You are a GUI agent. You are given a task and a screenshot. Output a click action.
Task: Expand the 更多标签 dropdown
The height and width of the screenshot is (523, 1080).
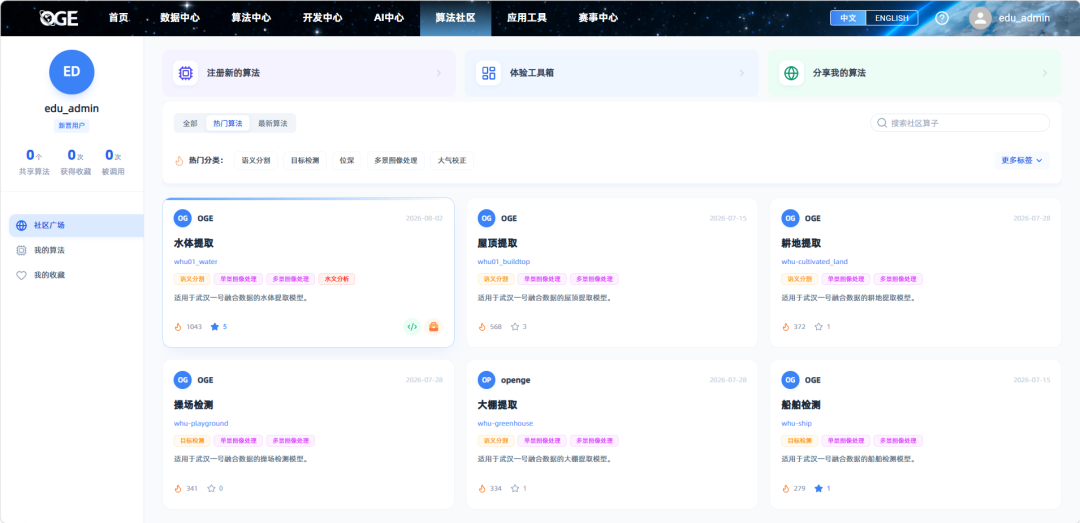click(1021, 161)
